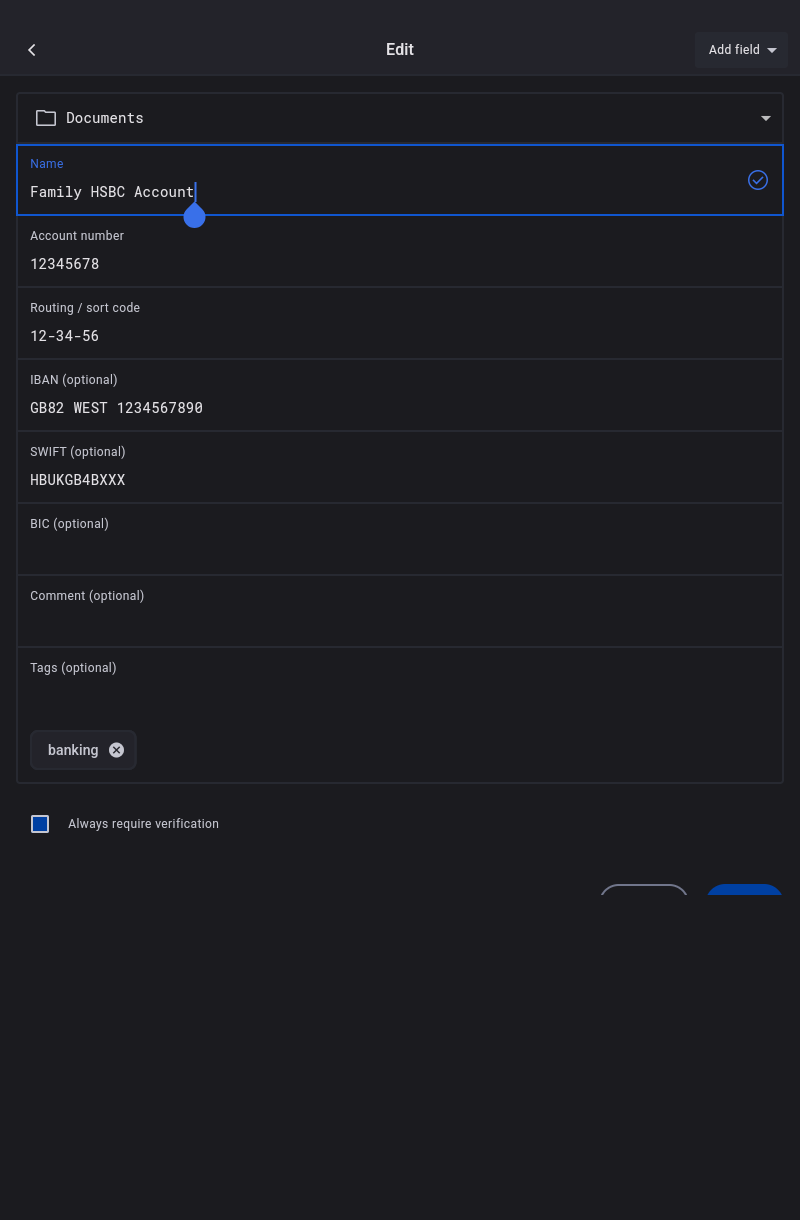
Task: Expand the Documents folder selector arrow
Action: [766, 118]
